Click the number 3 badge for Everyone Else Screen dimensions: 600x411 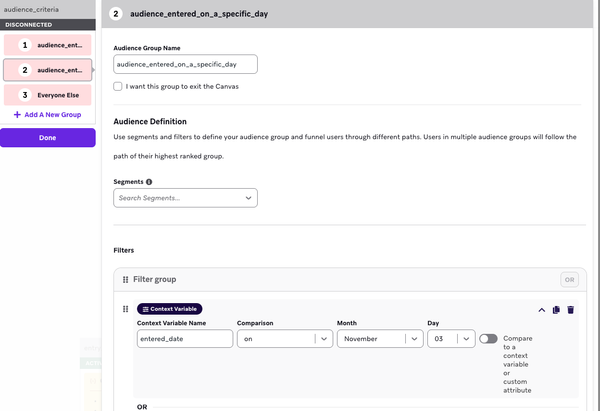24,95
